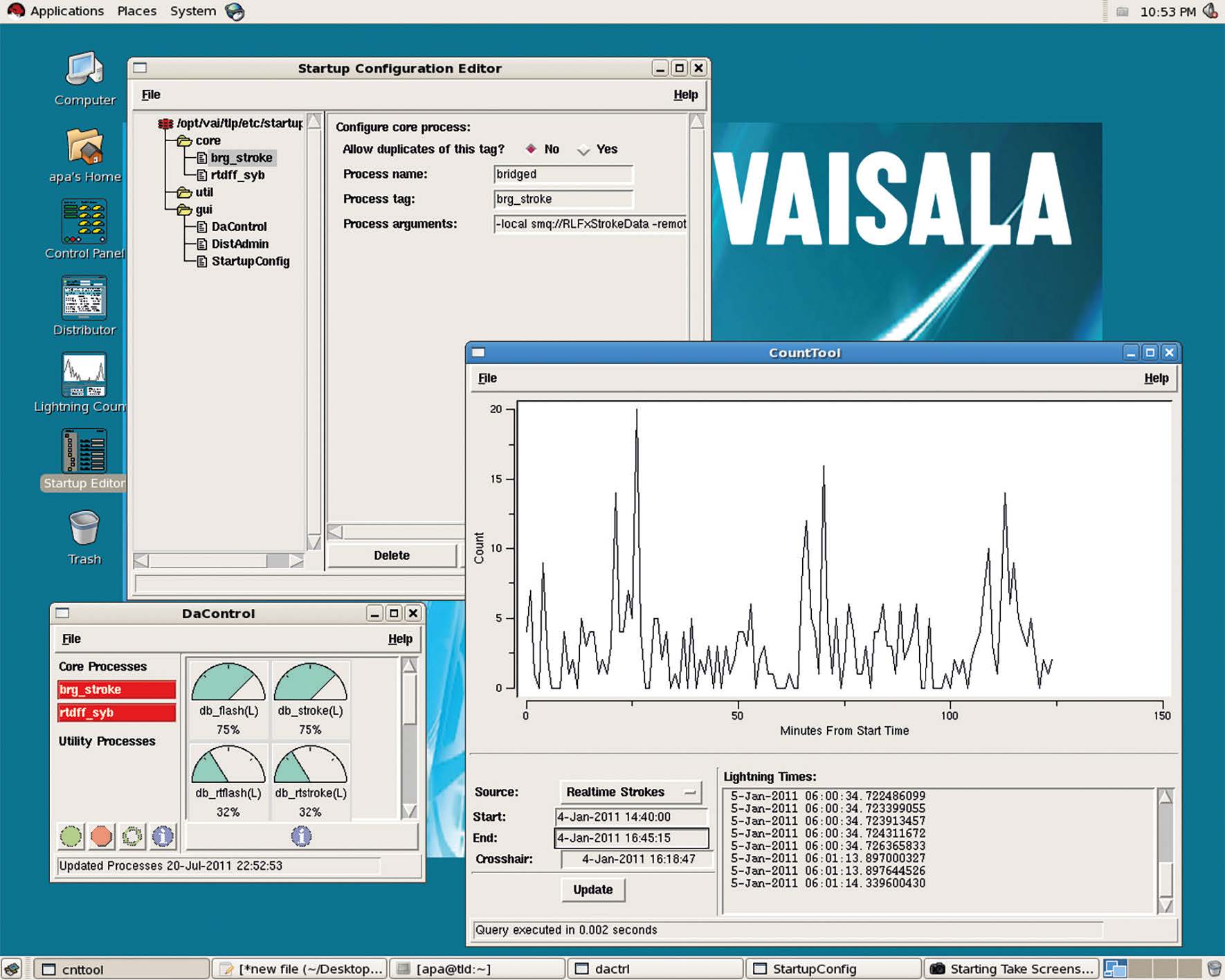Viewport: 1225px width, 980px height.
Task: Click the Delete button in Startup Editor
Action: coord(392,556)
